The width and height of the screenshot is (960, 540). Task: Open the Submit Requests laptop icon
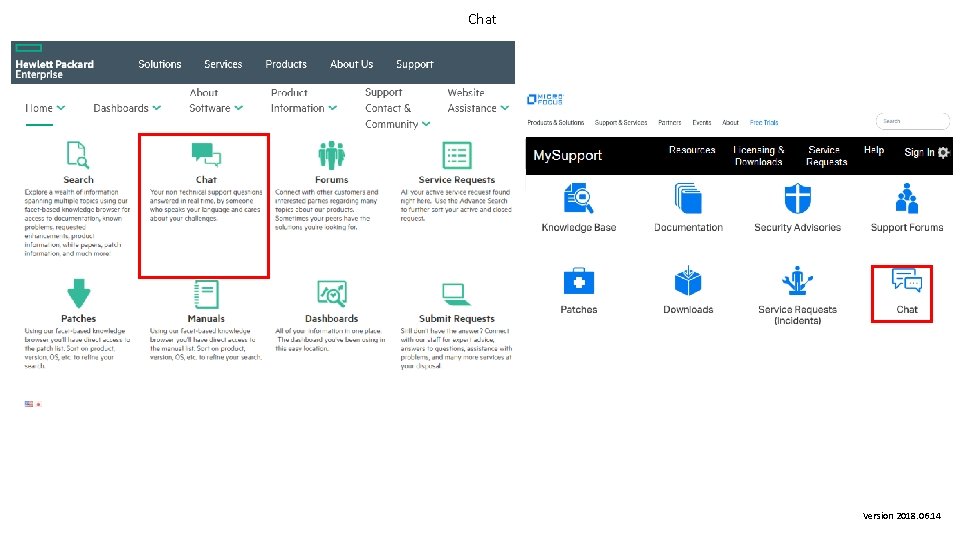[x=456, y=294]
